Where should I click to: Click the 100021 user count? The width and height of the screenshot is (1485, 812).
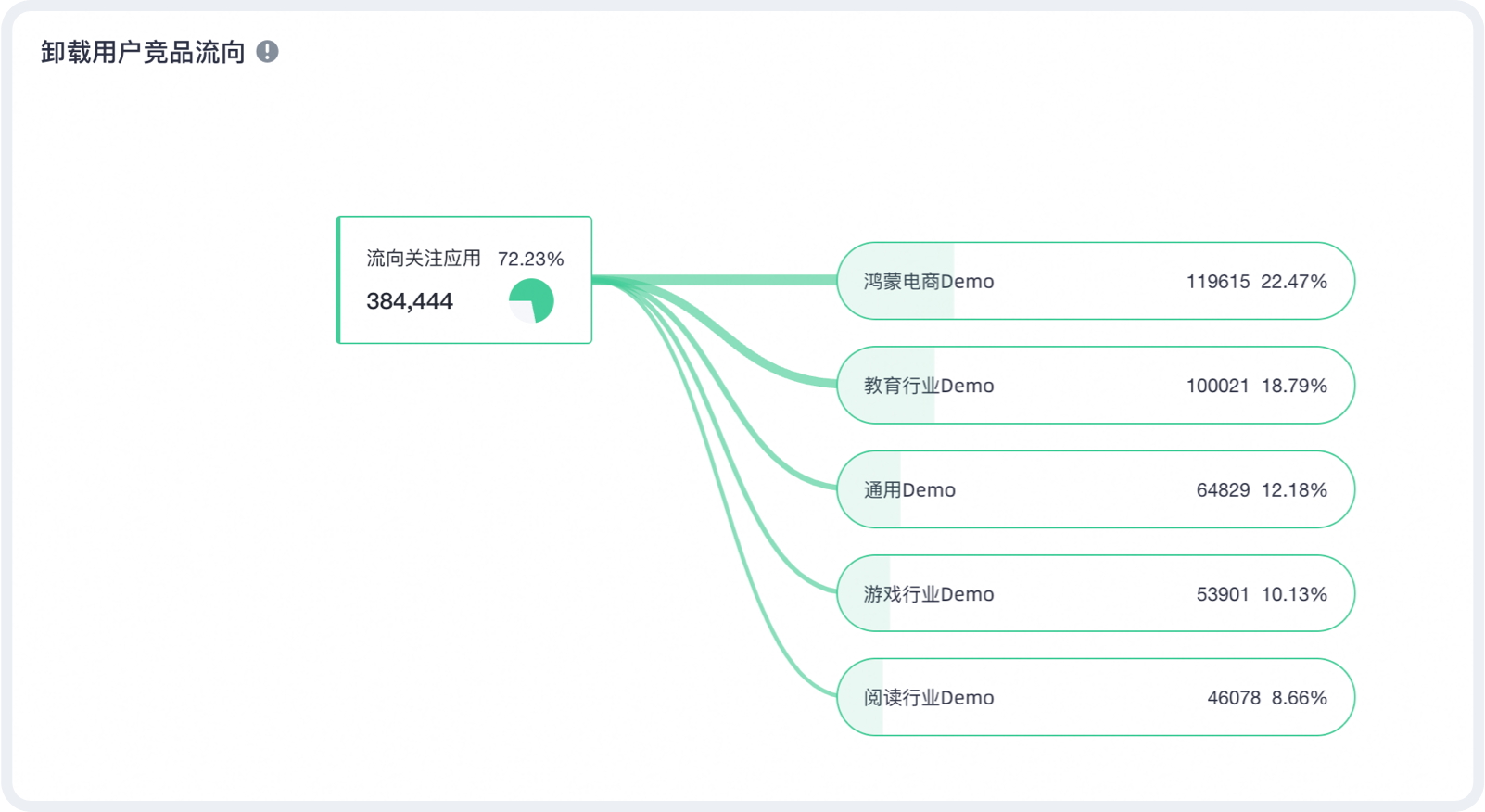[1217, 386]
